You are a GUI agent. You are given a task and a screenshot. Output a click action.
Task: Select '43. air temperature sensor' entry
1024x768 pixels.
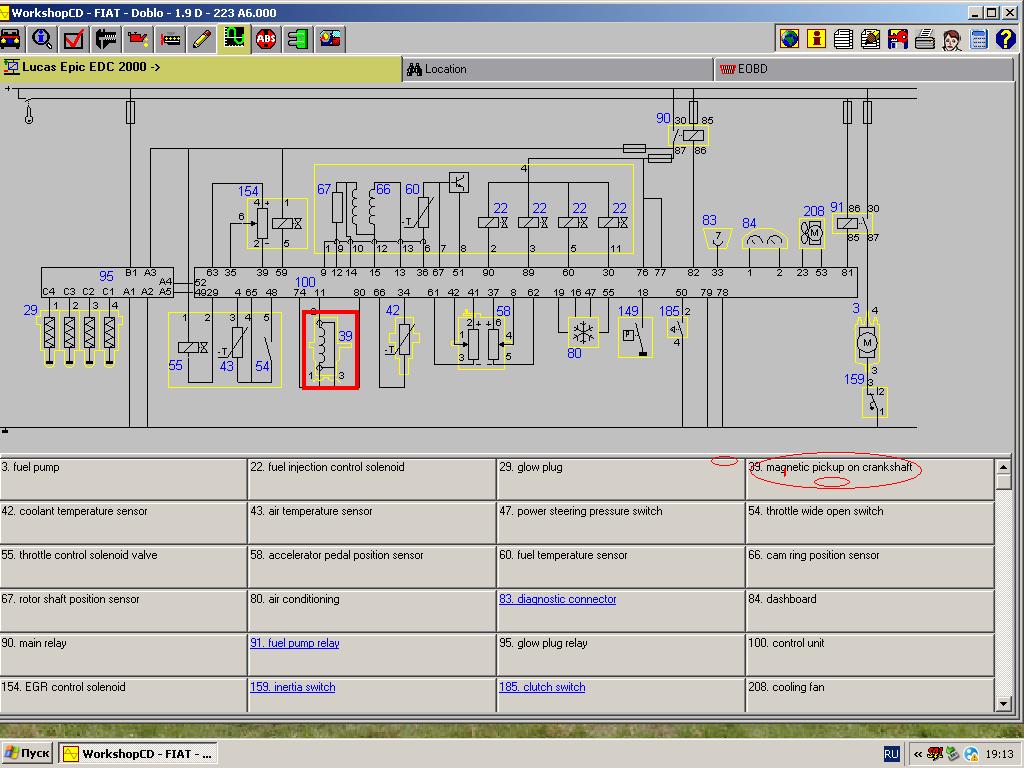coord(372,522)
